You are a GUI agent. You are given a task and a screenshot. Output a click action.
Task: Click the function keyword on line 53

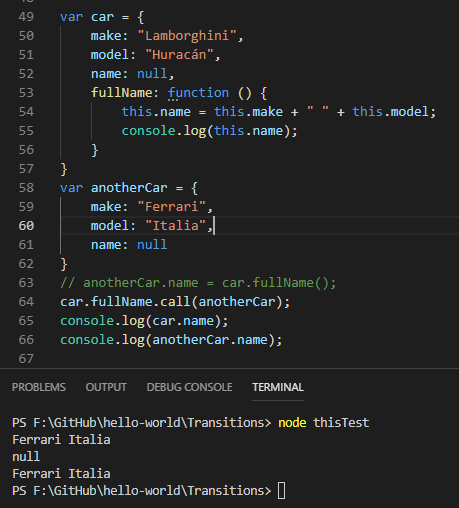coord(198,93)
